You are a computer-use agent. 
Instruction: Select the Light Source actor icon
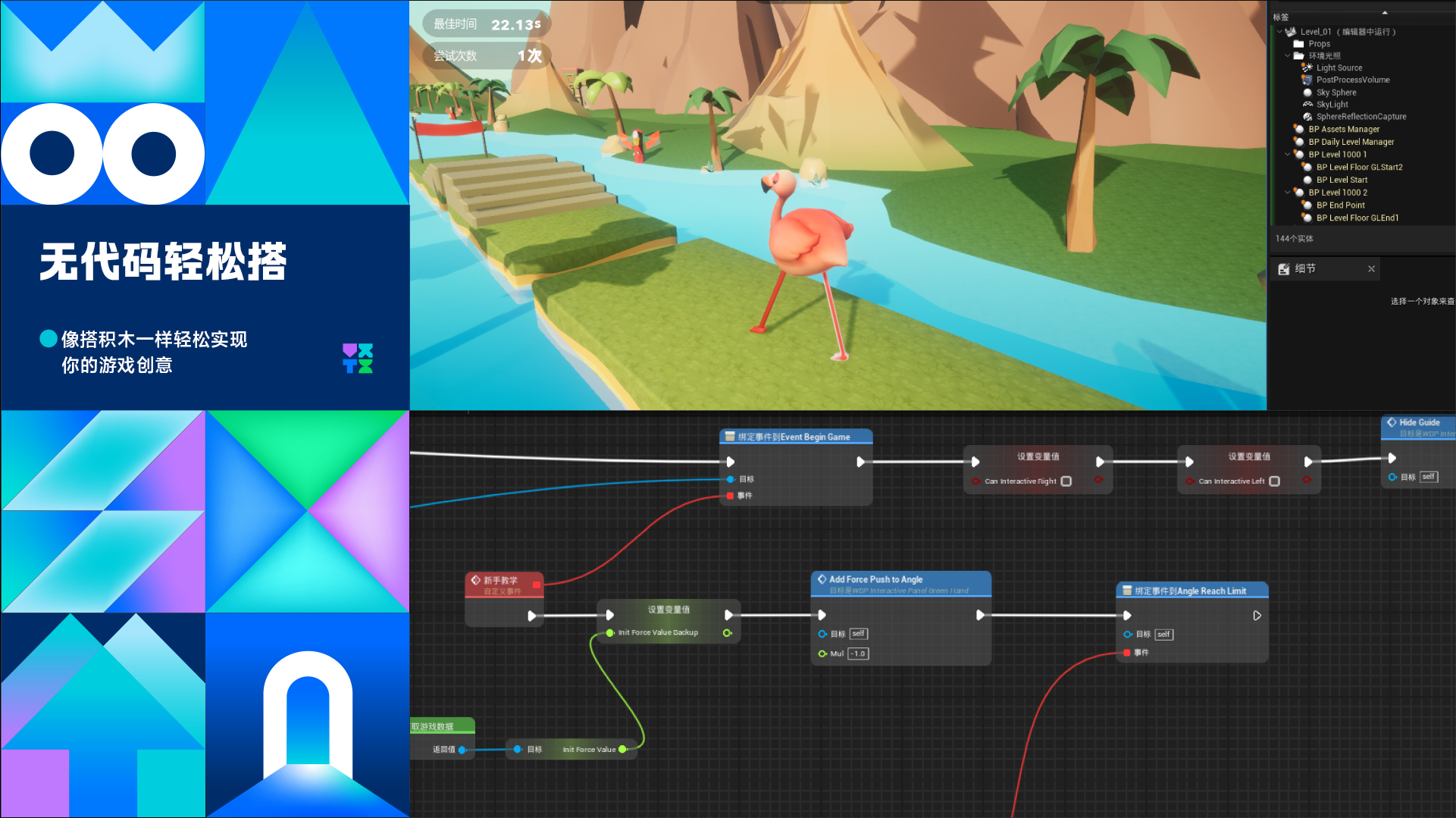pyautogui.click(x=1307, y=67)
